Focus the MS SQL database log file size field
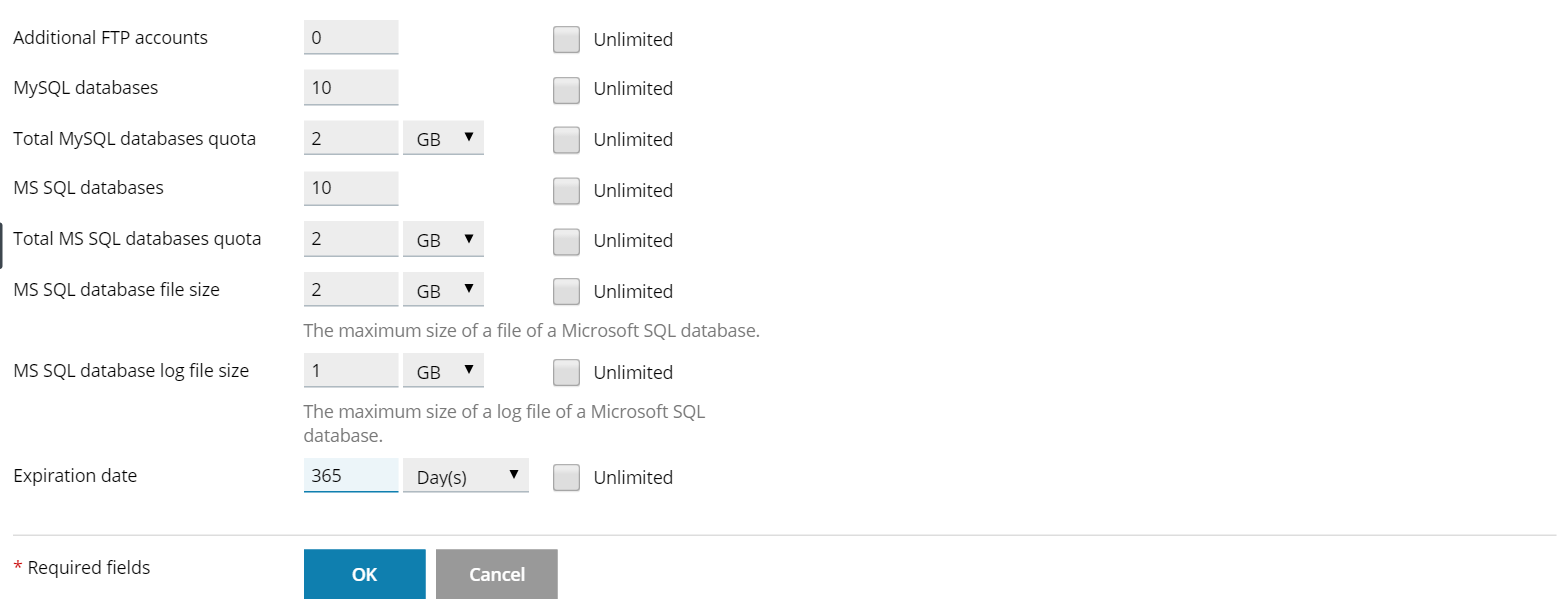1562x615 pixels. [350, 371]
